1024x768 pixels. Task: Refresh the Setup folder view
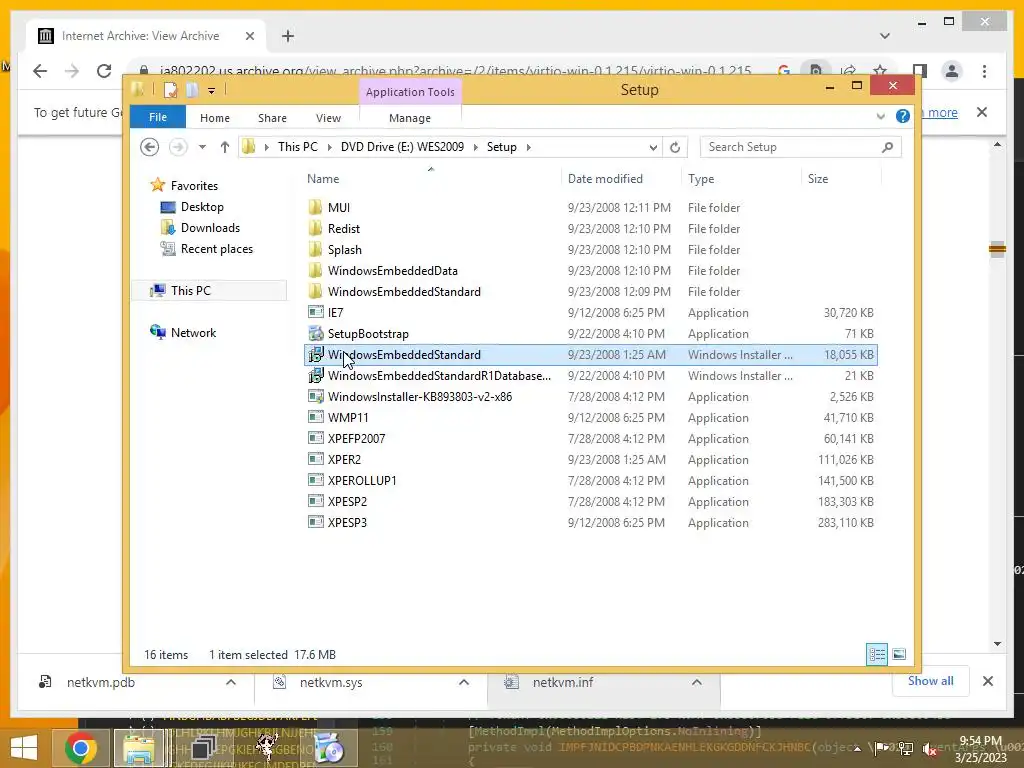pos(675,148)
